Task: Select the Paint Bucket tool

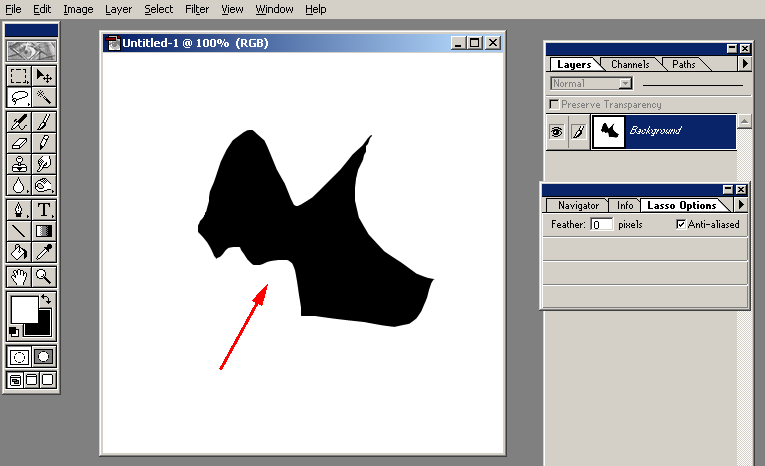Action: click(x=19, y=252)
